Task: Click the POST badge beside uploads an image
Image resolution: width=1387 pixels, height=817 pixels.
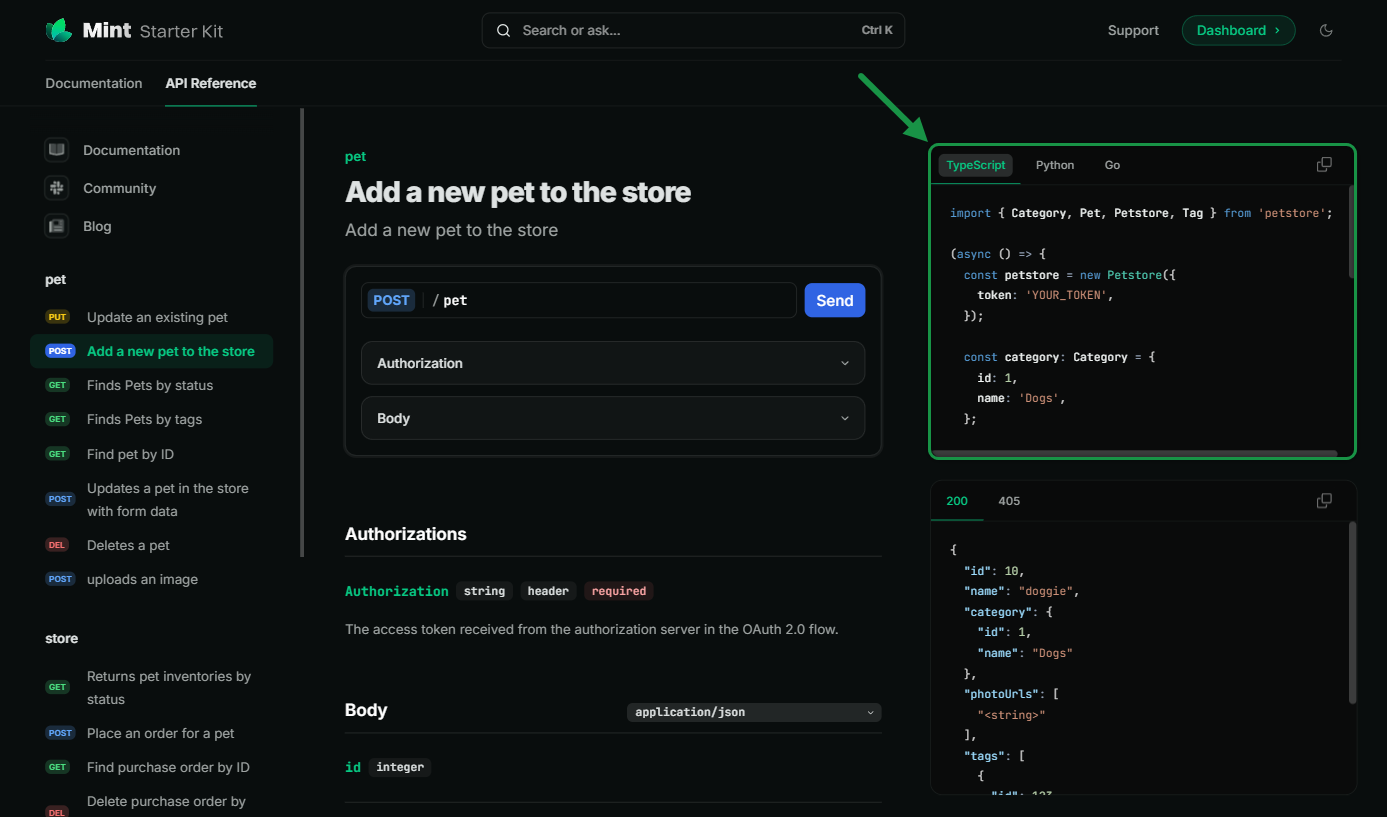Action: pos(59,579)
